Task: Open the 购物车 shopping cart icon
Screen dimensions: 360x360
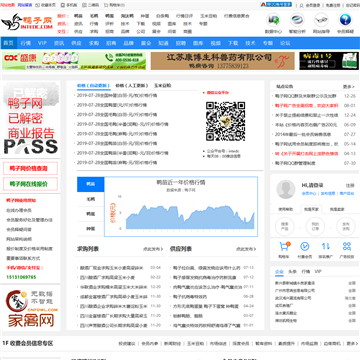Action: pos(284,247)
